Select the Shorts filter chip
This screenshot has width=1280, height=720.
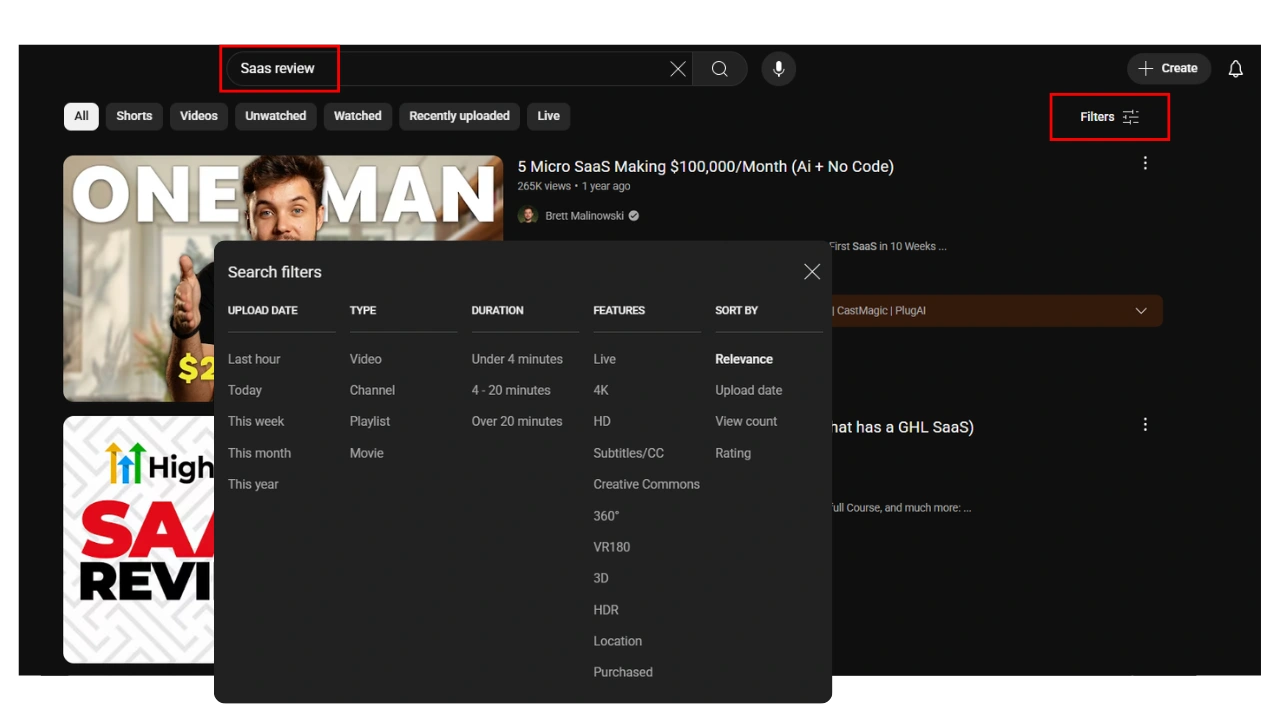click(x=134, y=116)
